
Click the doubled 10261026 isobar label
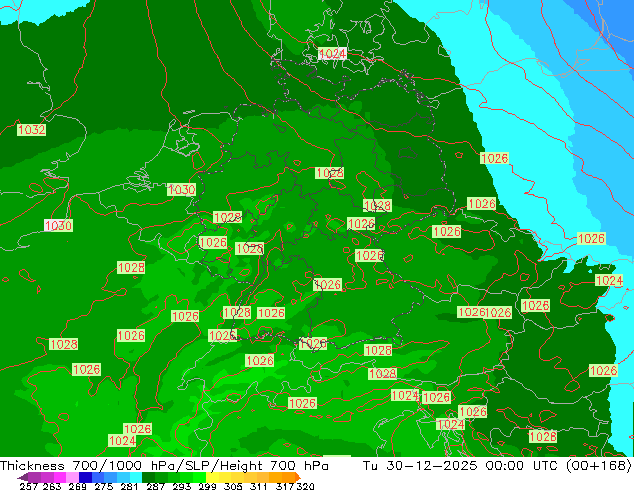click(x=484, y=312)
